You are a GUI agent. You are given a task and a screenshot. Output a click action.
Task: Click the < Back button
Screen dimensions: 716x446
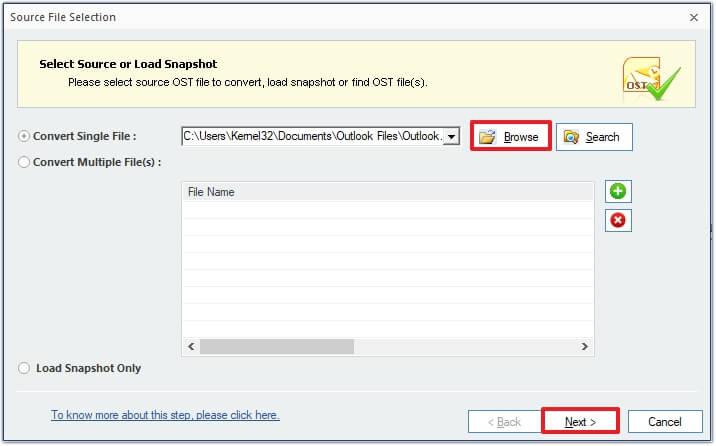pos(504,421)
